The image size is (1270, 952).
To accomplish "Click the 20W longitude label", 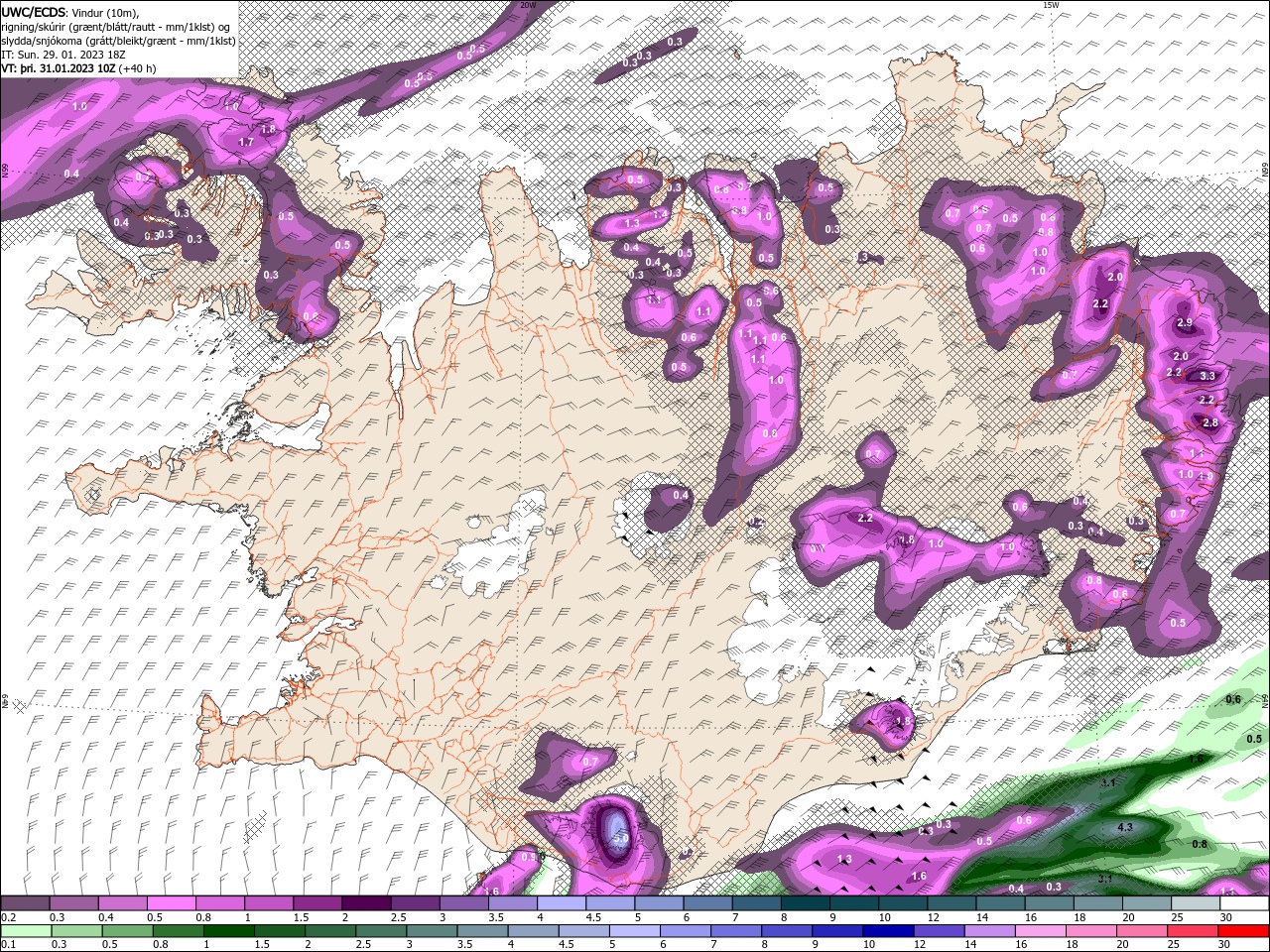I will (528, 4).
